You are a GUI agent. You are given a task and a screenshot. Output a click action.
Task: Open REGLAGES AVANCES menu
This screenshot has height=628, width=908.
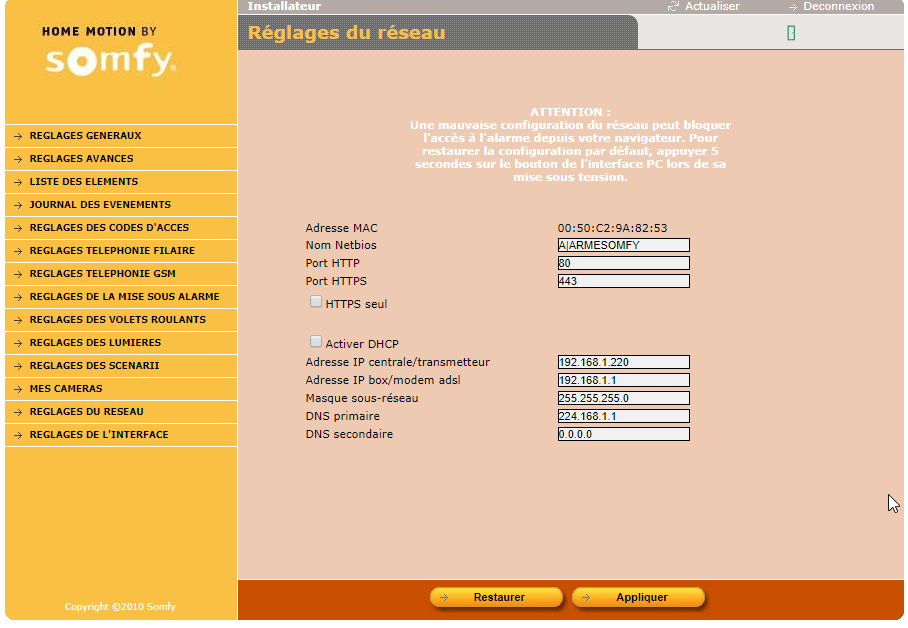click(x=81, y=159)
